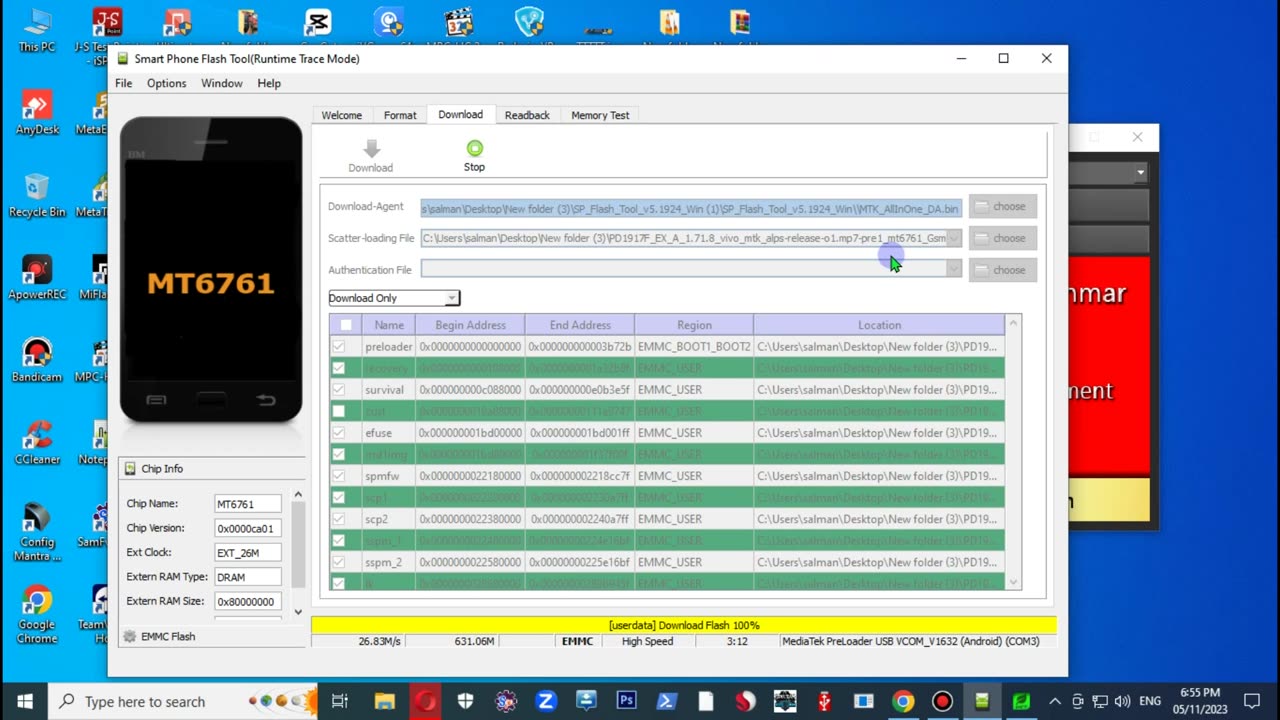Open the dropdown in the background window
Screen dimensions: 1280x720
pos(1140,173)
